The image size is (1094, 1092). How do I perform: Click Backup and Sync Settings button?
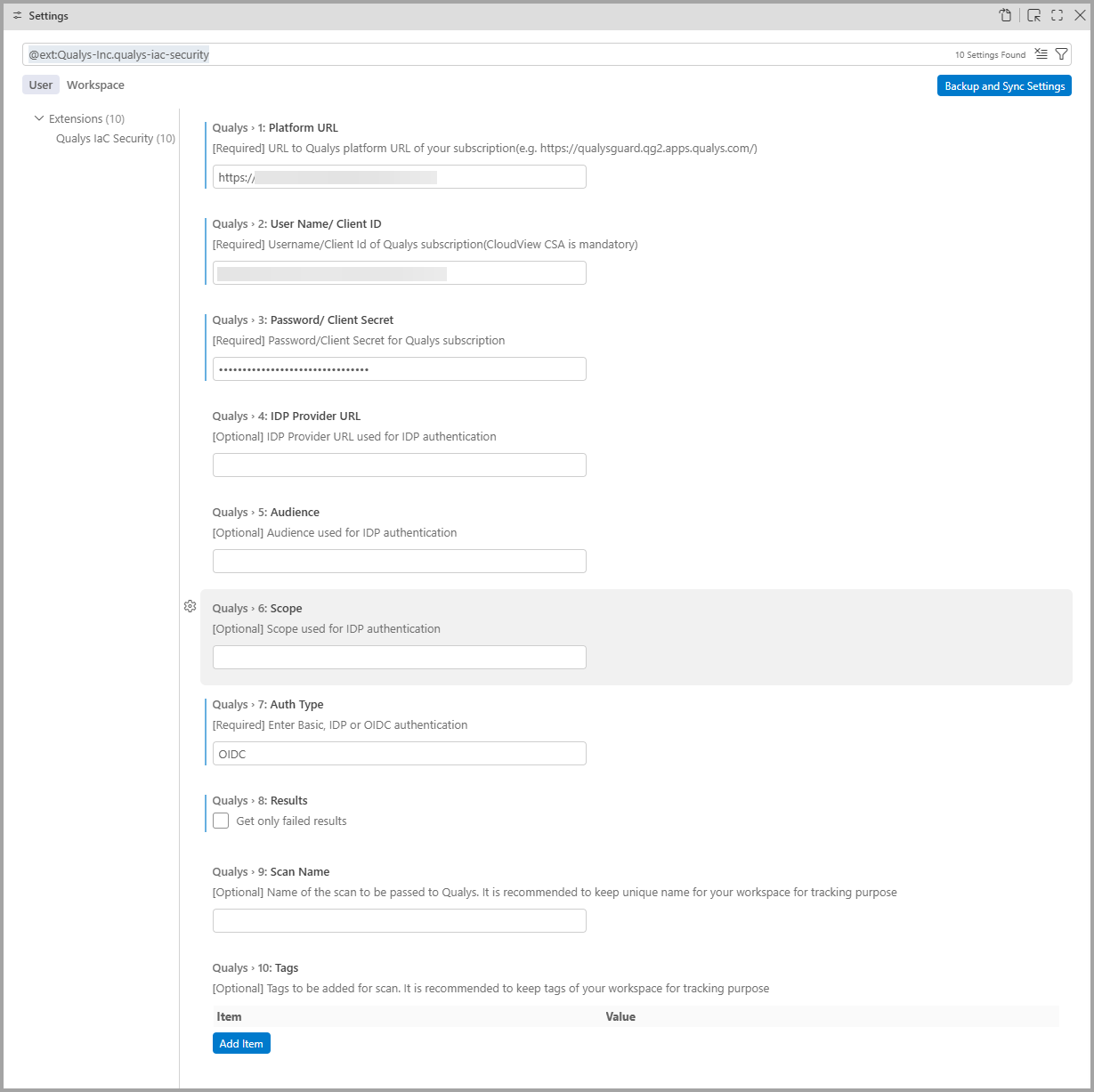pyautogui.click(x=1004, y=85)
